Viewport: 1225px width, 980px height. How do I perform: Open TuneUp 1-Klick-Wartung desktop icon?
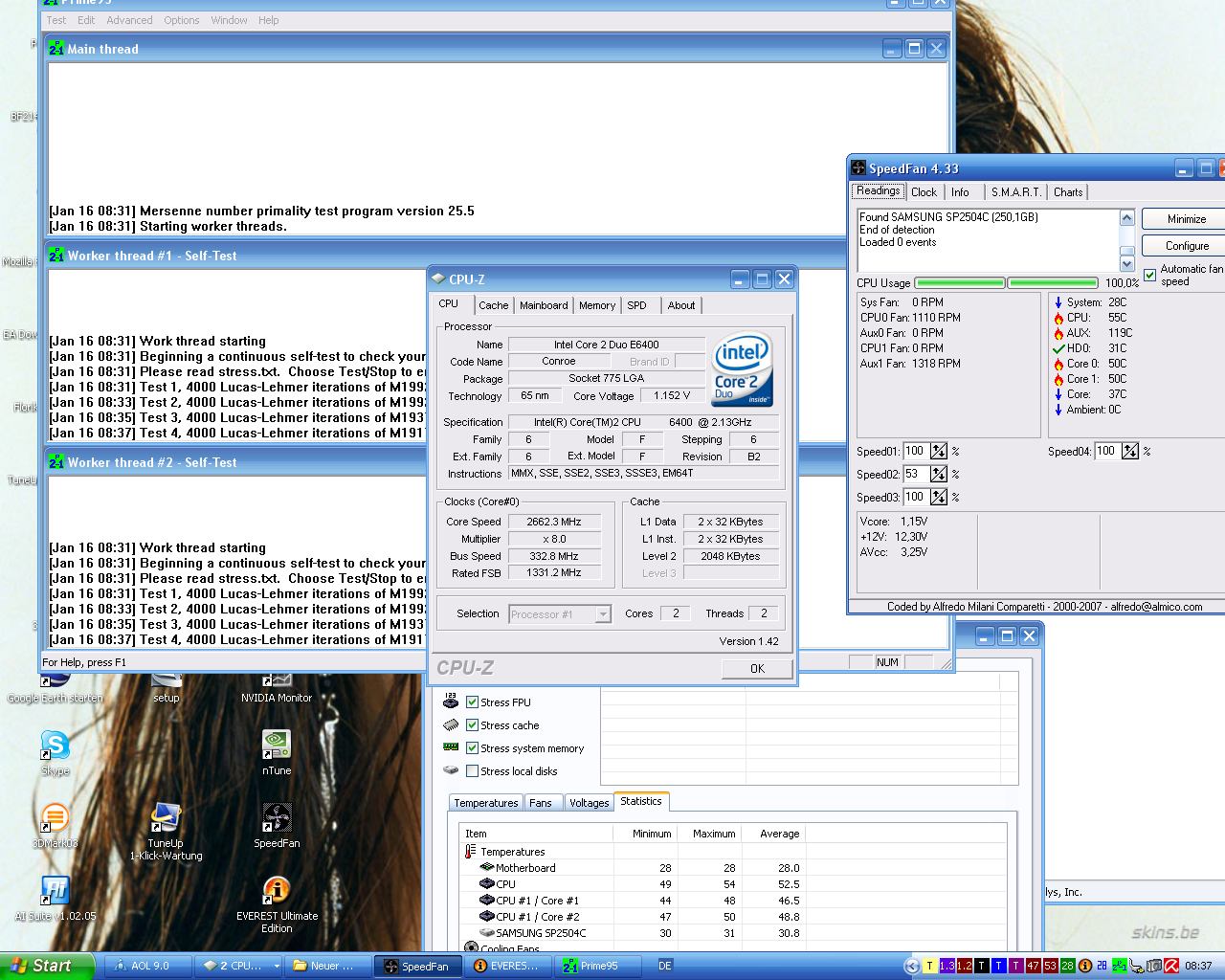tap(166, 819)
